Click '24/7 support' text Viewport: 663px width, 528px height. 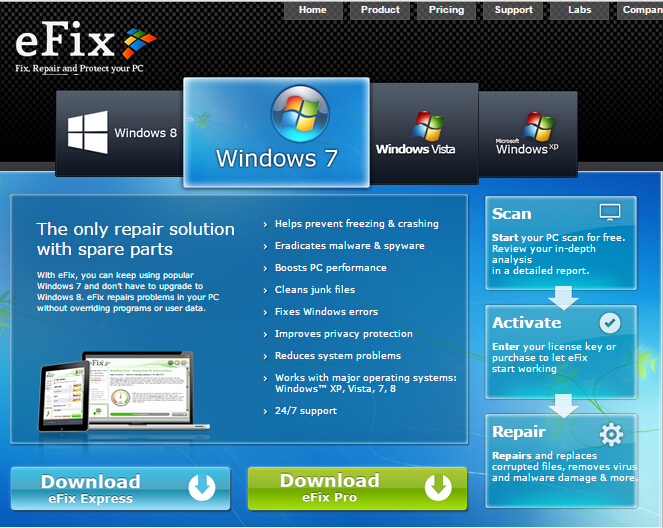pos(306,411)
